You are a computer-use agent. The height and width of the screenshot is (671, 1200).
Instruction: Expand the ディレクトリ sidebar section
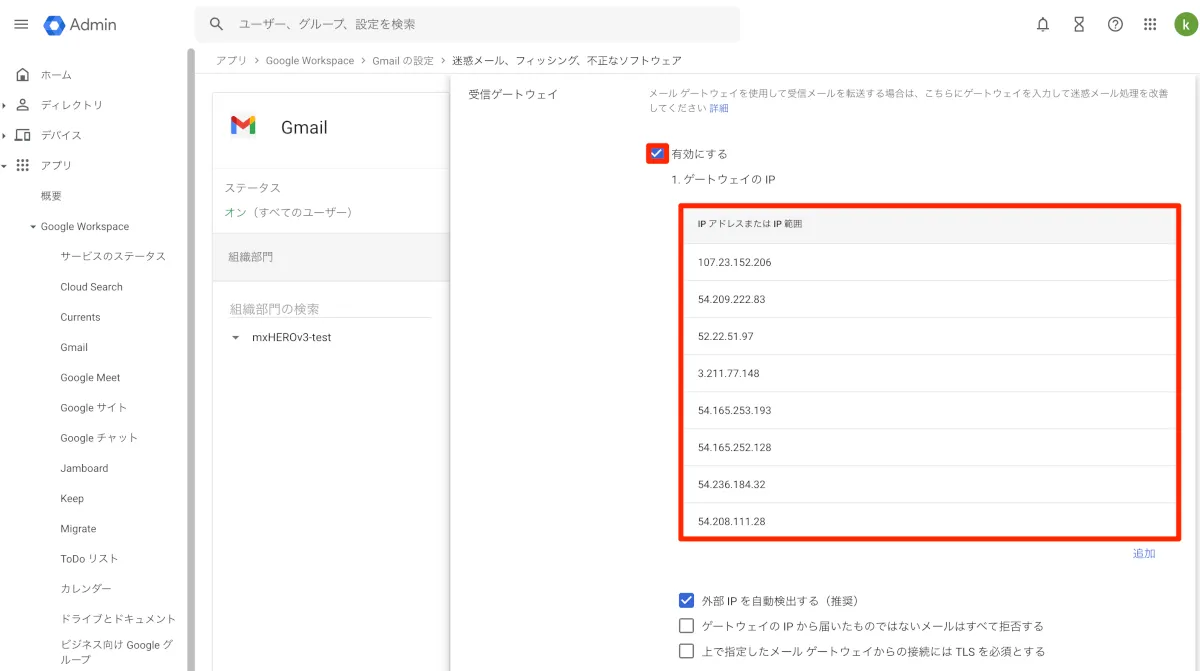tap(5, 105)
